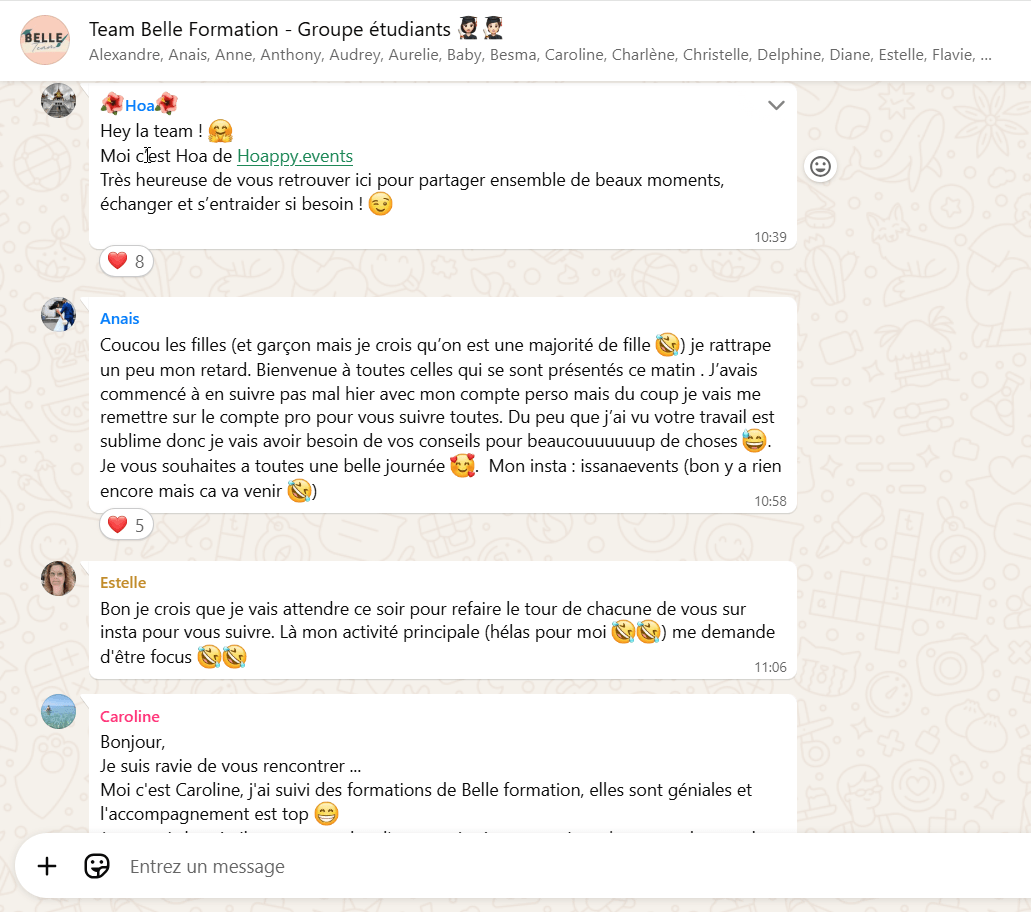This screenshot has height=912, width=1031.
Task: Open the plus attachment menu
Action: pos(47,866)
